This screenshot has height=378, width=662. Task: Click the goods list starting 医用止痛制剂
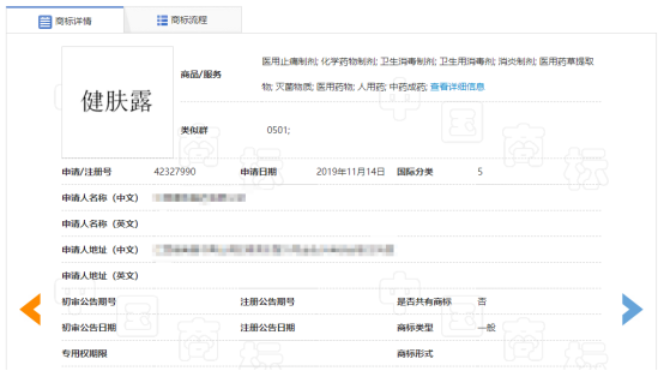coord(428,74)
